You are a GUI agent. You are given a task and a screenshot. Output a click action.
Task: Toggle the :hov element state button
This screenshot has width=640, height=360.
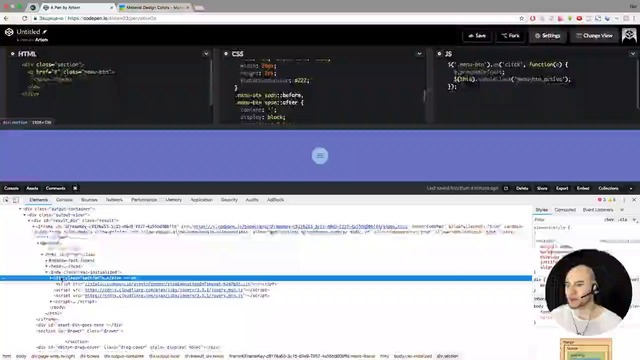[609, 220]
